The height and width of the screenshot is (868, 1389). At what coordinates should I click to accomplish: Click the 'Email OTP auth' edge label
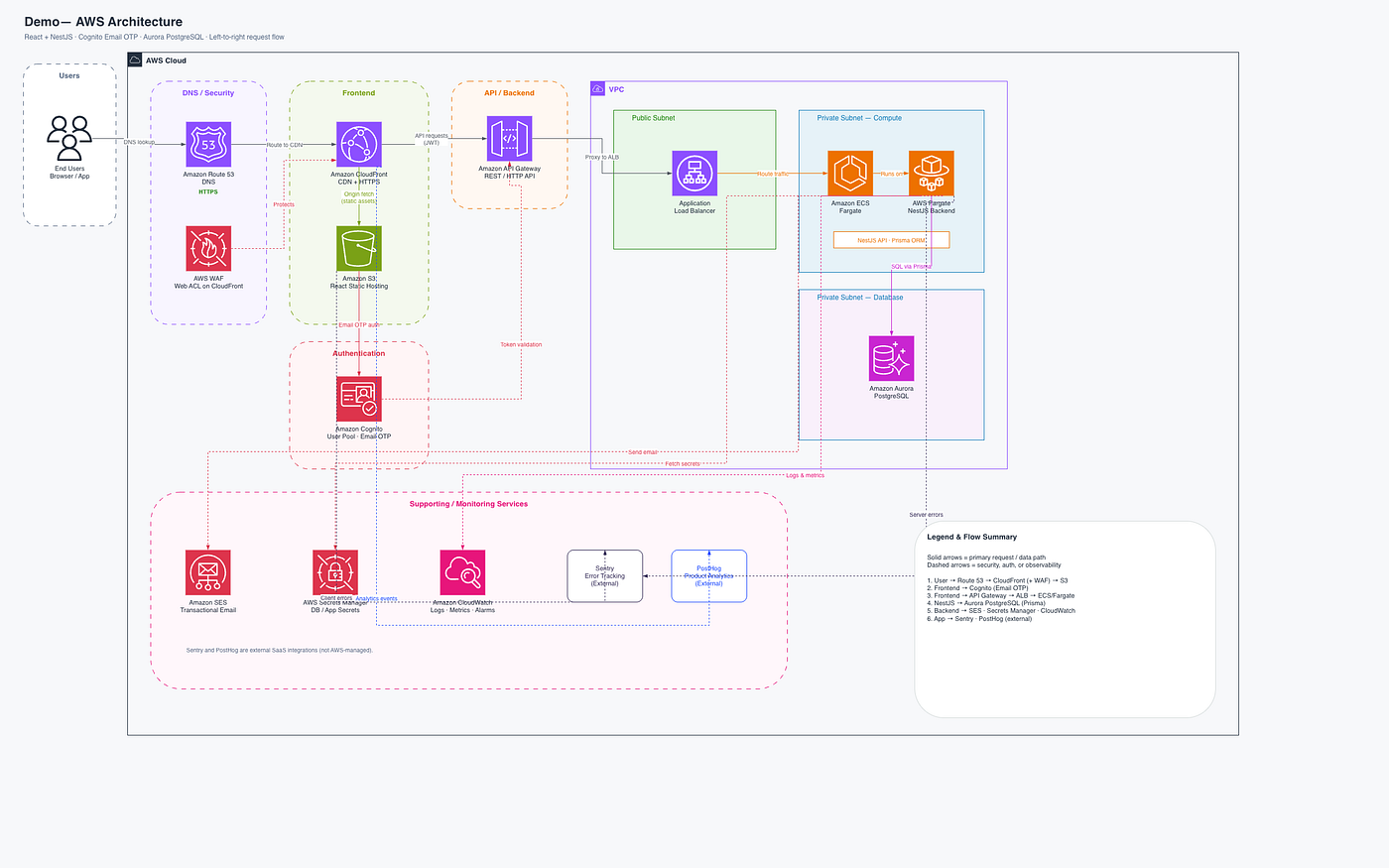coord(359,324)
